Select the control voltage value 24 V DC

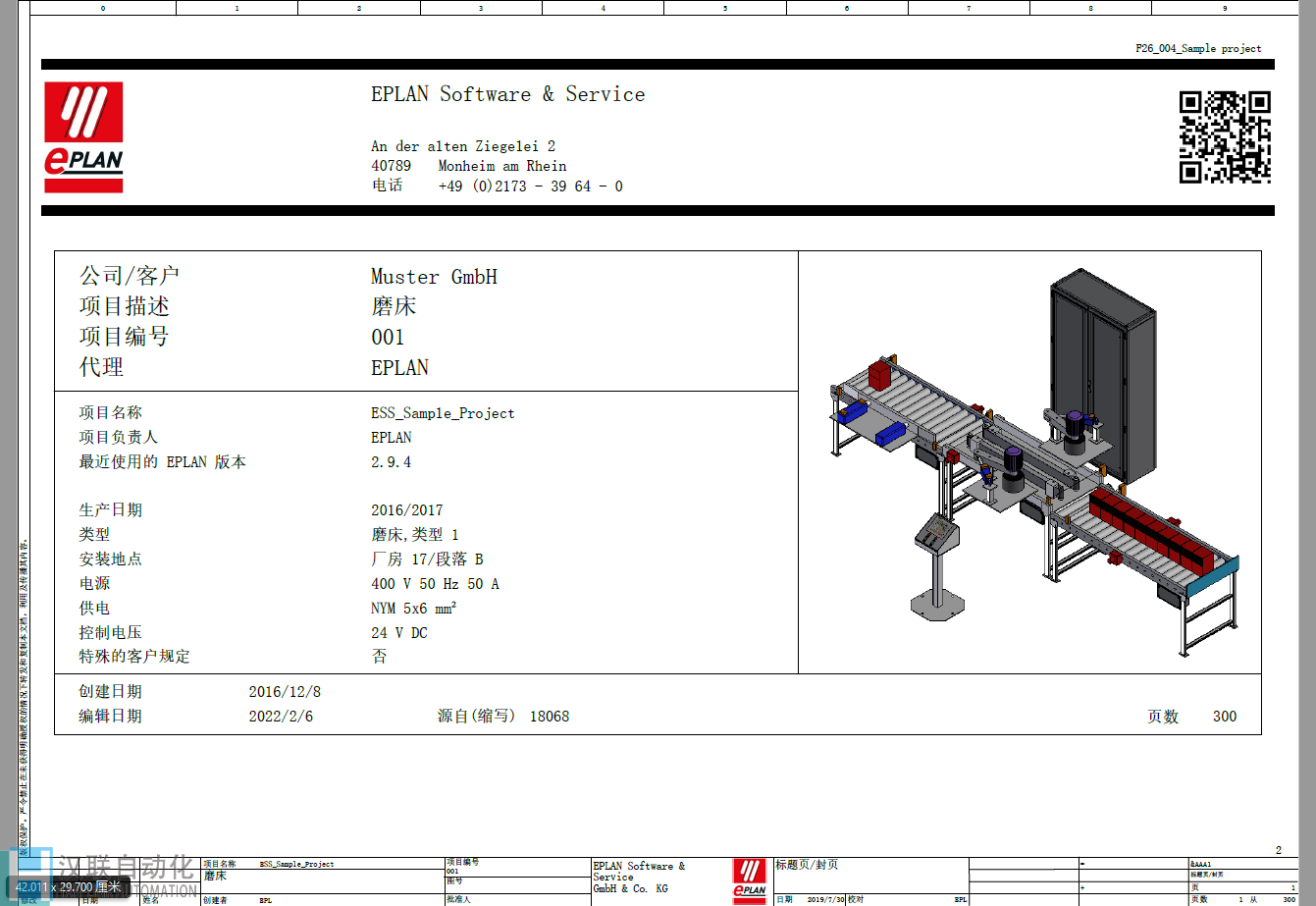(398, 633)
